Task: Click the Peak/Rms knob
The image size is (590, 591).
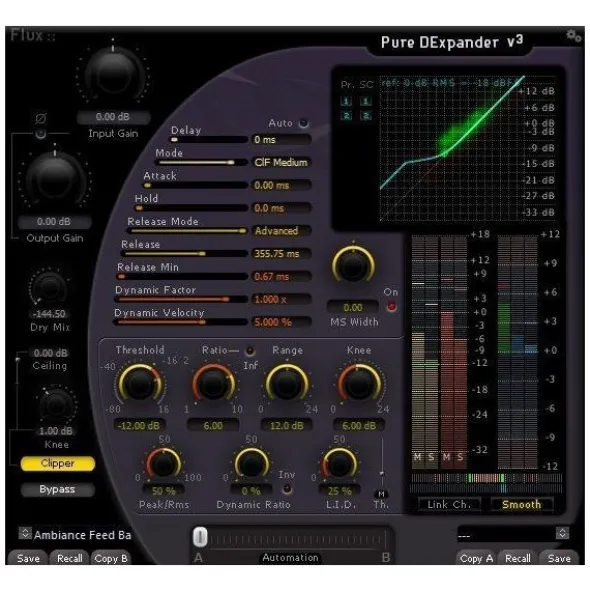Action: point(163,464)
